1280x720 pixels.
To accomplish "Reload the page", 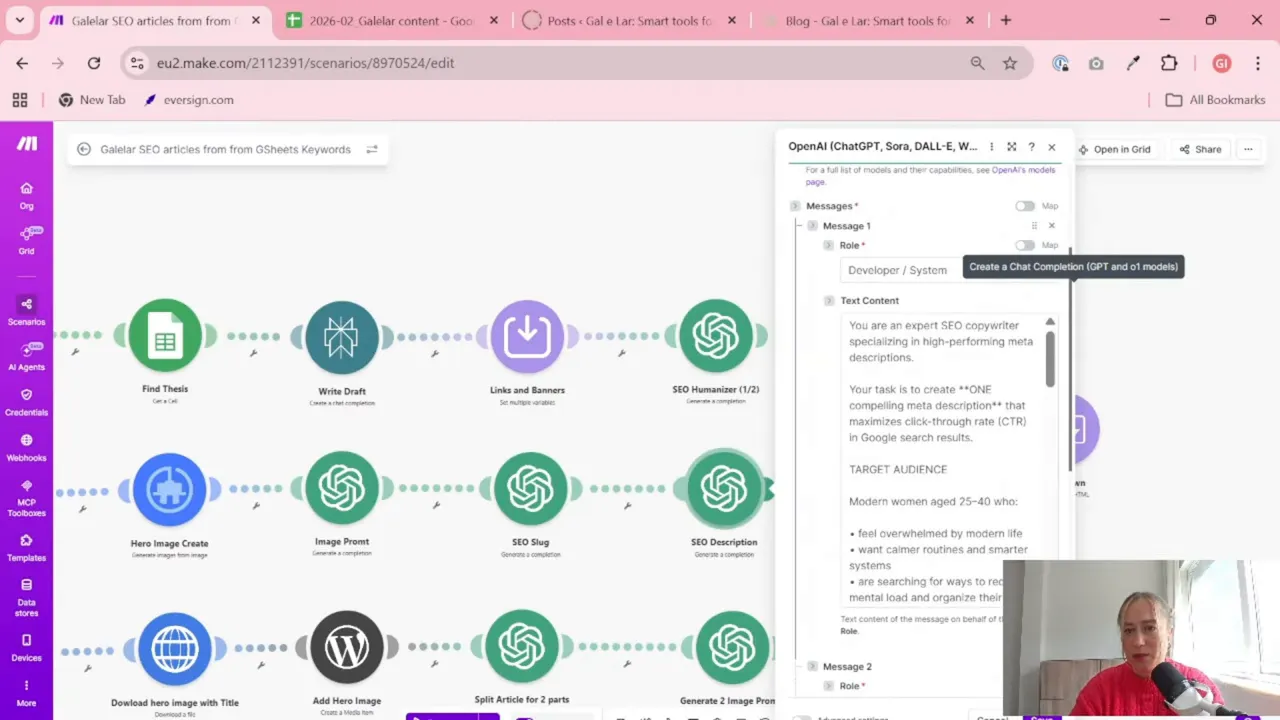I will pyautogui.click(x=94, y=63).
